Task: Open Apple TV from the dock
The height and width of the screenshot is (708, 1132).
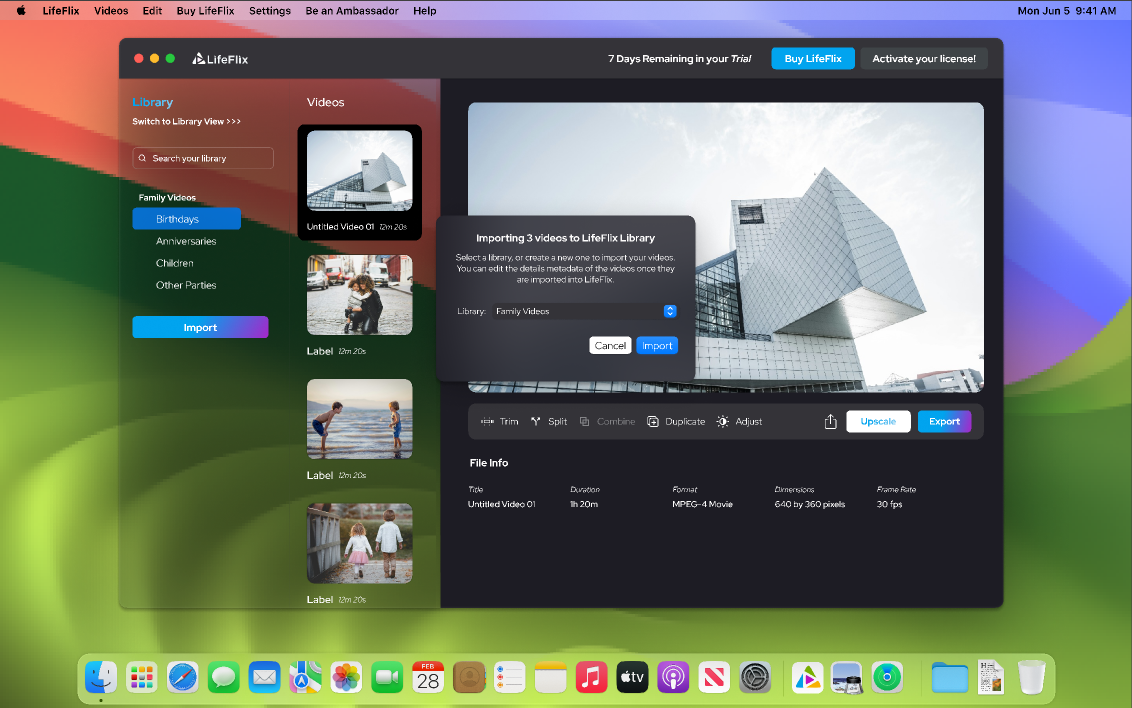Action: point(632,678)
